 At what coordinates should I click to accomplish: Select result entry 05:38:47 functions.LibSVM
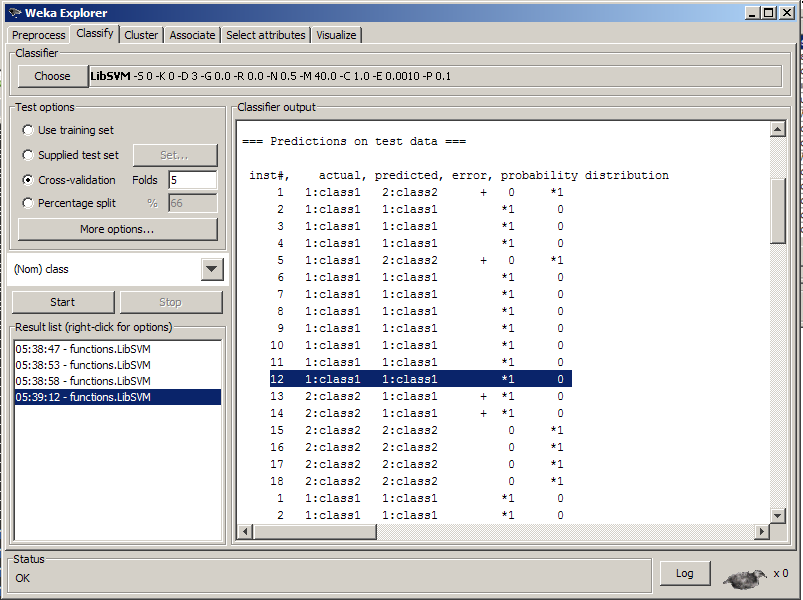118,349
